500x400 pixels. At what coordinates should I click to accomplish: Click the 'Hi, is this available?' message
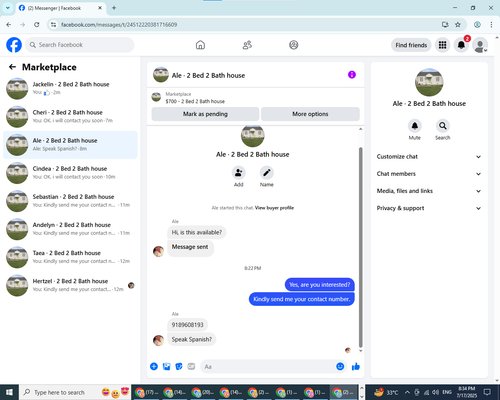point(197,232)
